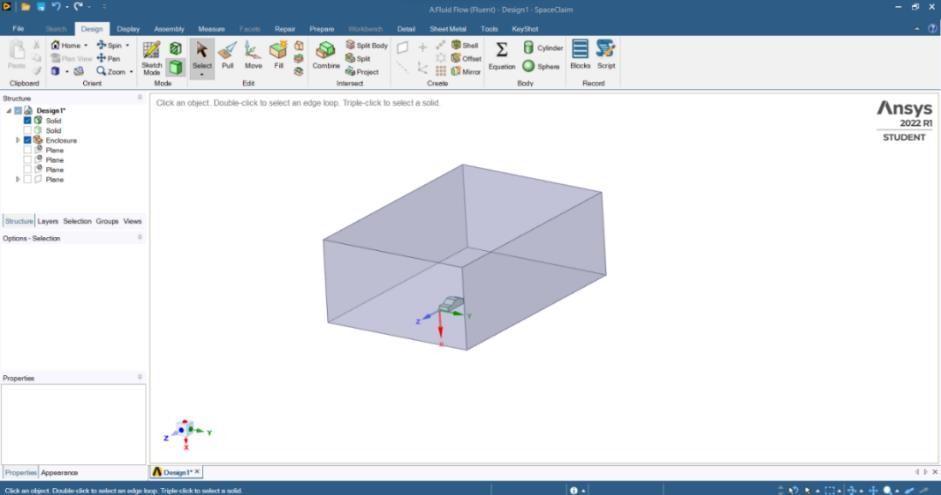
Task: Click the Project tool
Action: tap(362, 71)
